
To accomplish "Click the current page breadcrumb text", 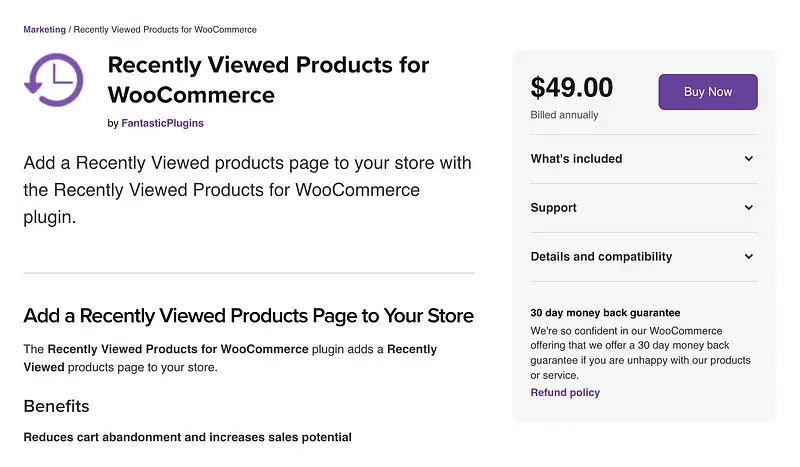I will (165, 30).
